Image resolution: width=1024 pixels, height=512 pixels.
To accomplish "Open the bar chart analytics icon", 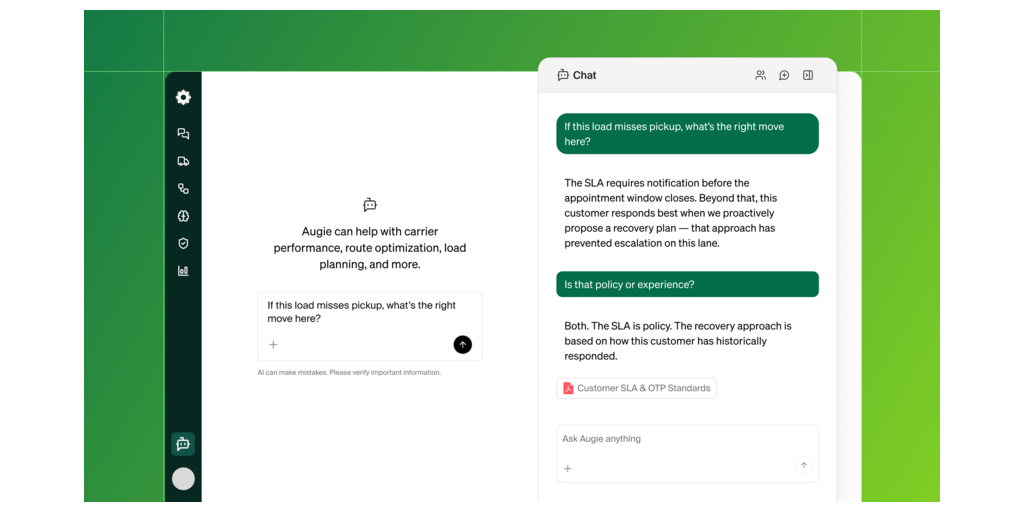I will tap(183, 270).
